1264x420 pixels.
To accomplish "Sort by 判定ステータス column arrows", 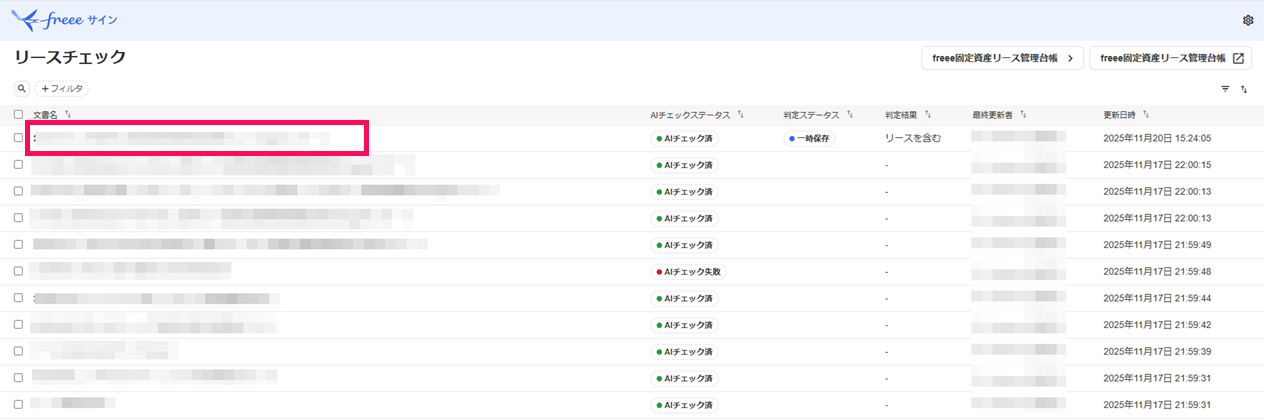I will click(x=850, y=115).
